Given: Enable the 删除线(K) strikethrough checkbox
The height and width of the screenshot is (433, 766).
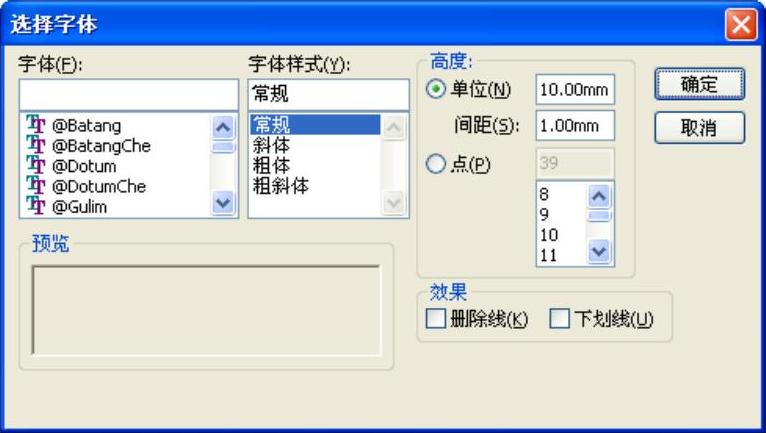Looking at the screenshot, I should [x=435, y=319].
